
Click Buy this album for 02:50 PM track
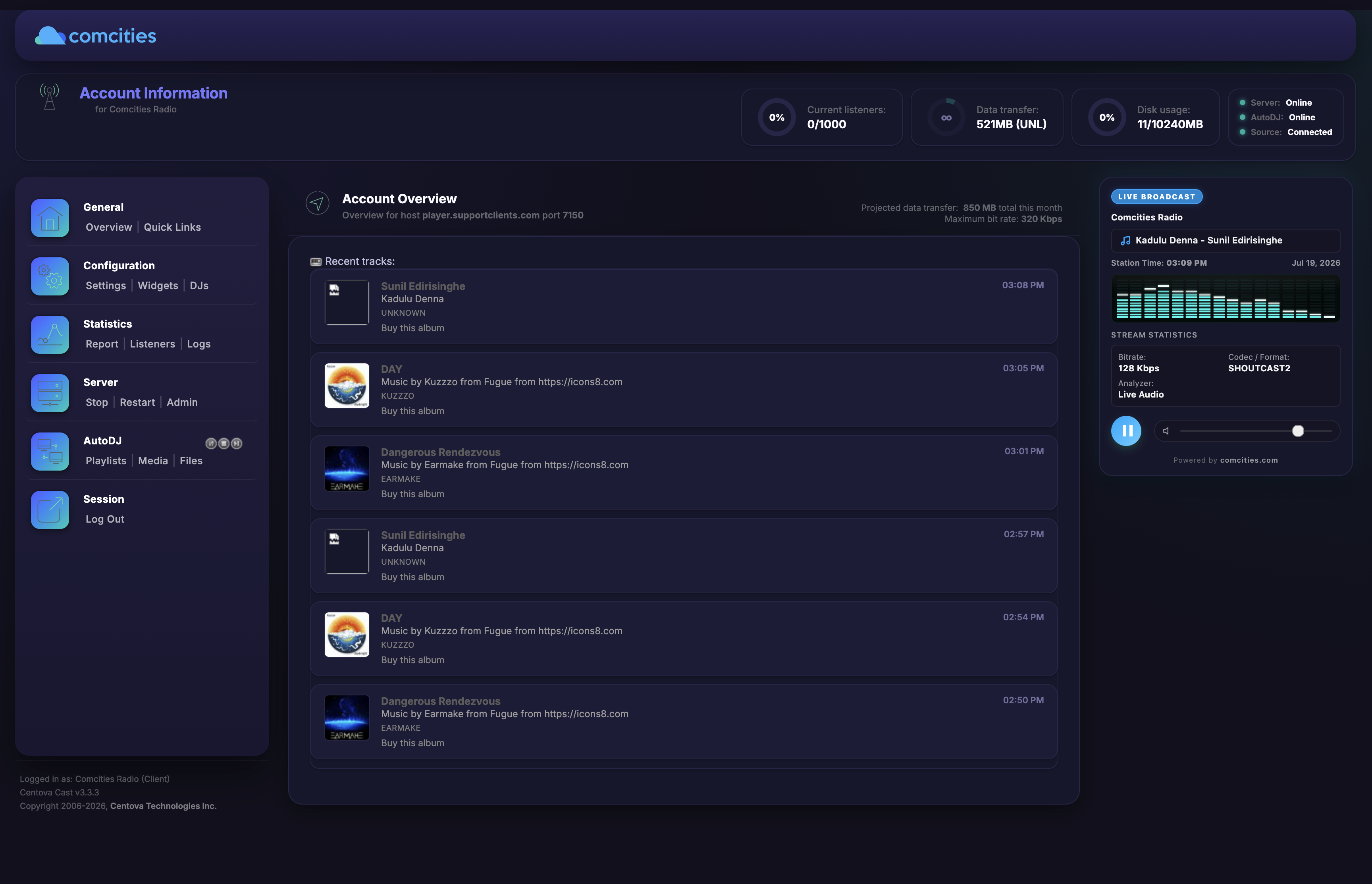(412, 743)
